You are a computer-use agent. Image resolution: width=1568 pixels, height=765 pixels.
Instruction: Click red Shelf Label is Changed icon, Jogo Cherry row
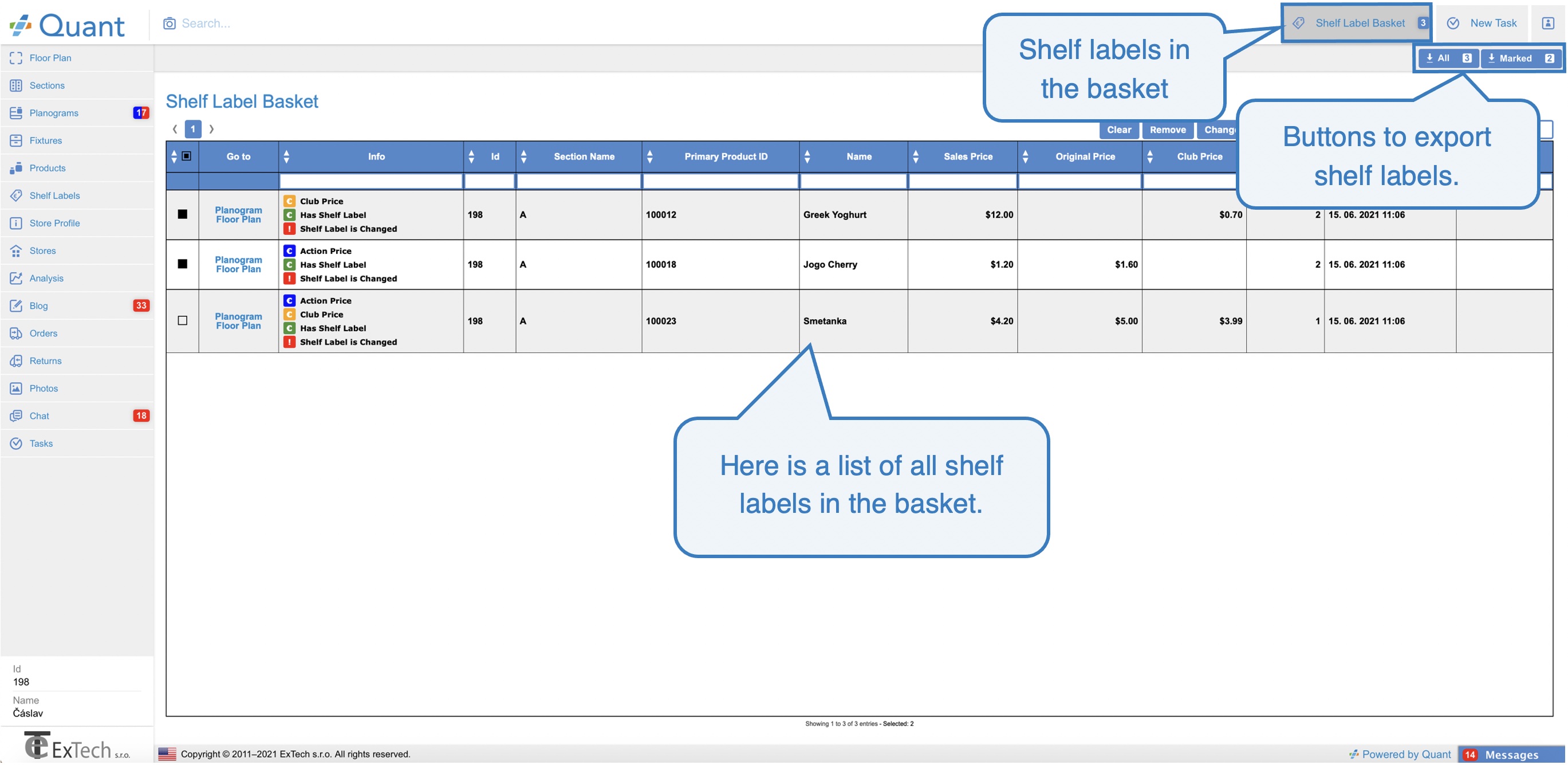tap(290, 278)
